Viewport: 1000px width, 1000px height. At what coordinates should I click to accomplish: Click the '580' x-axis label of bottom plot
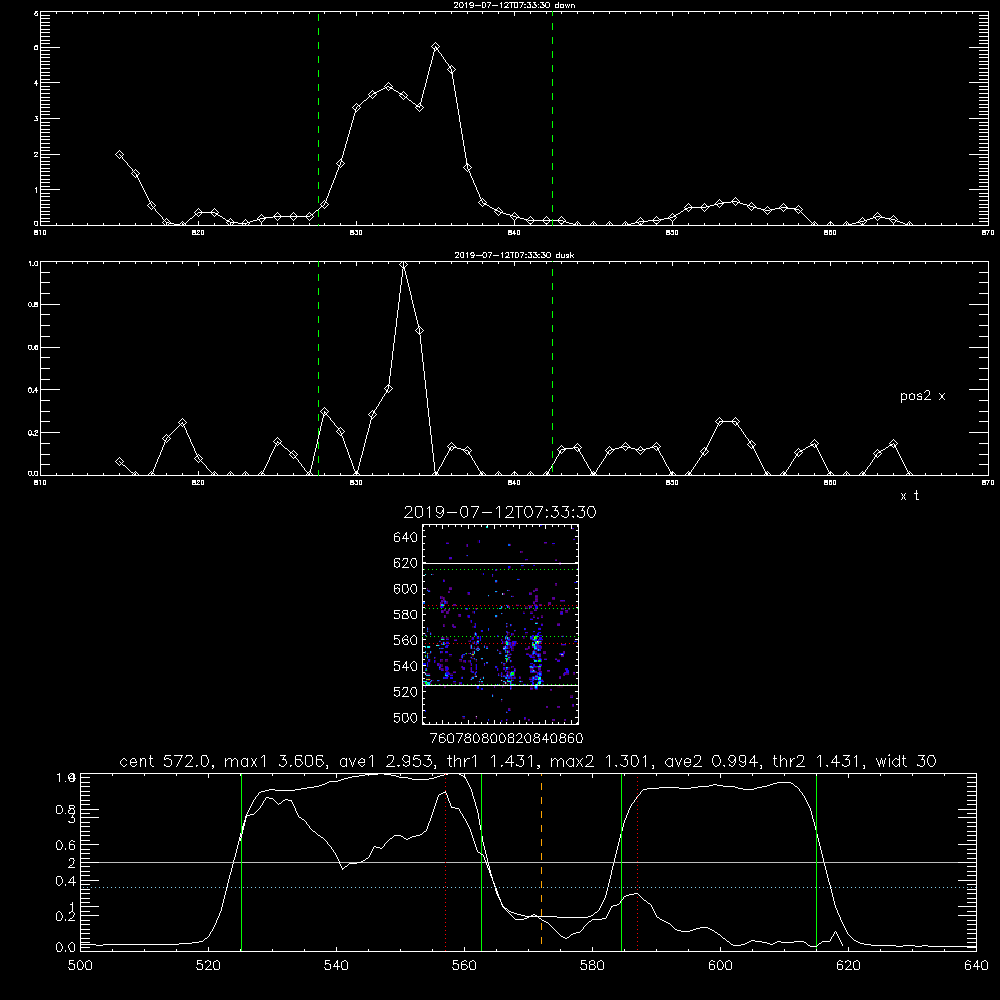point(592,966)
